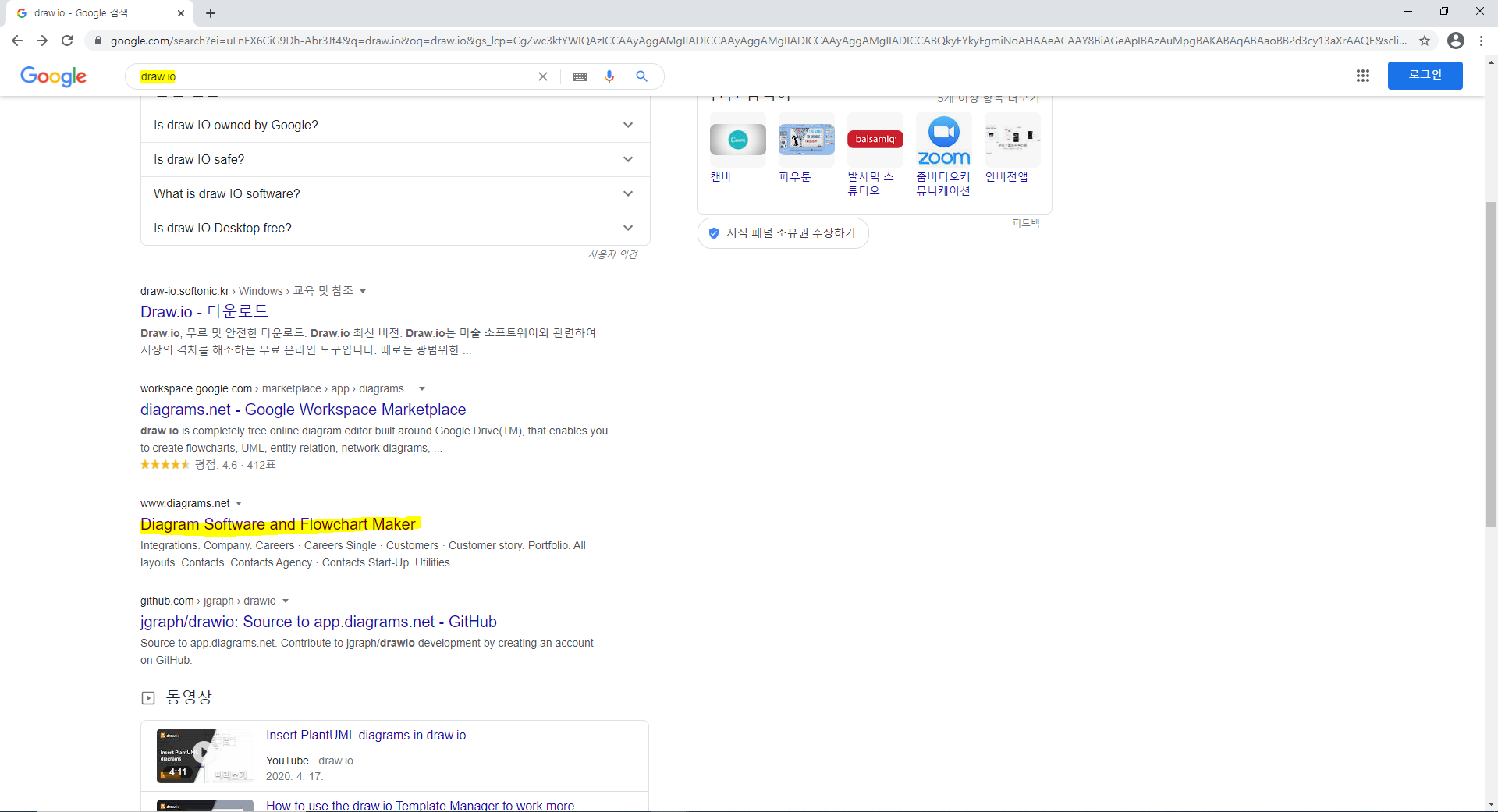Open "Insert PlantUML diagrams in draw.io" video link

click(x=366, y=735)
